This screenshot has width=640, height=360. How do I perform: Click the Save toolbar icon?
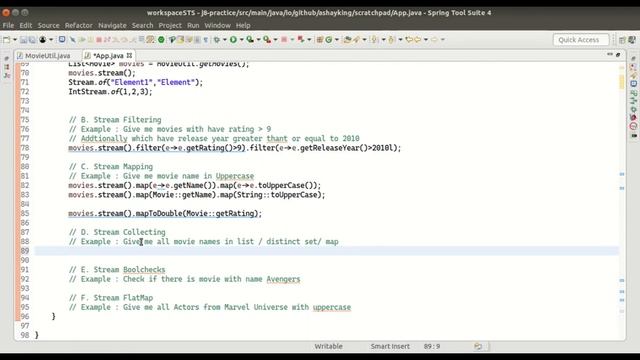[x=24, y=40]
